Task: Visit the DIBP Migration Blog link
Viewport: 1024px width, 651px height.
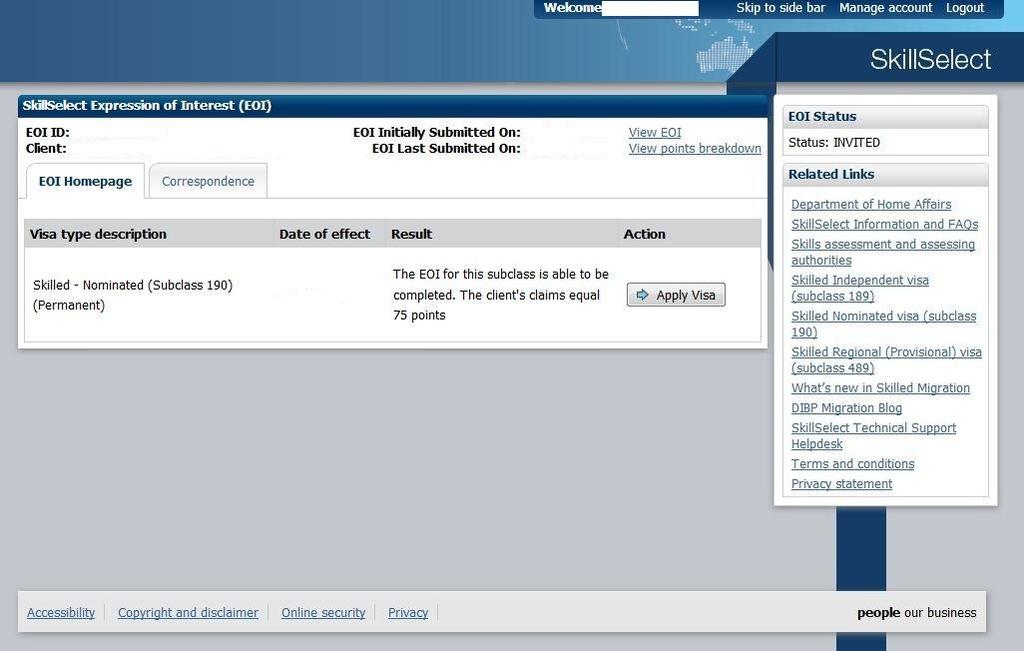Action: click(846, 408)
